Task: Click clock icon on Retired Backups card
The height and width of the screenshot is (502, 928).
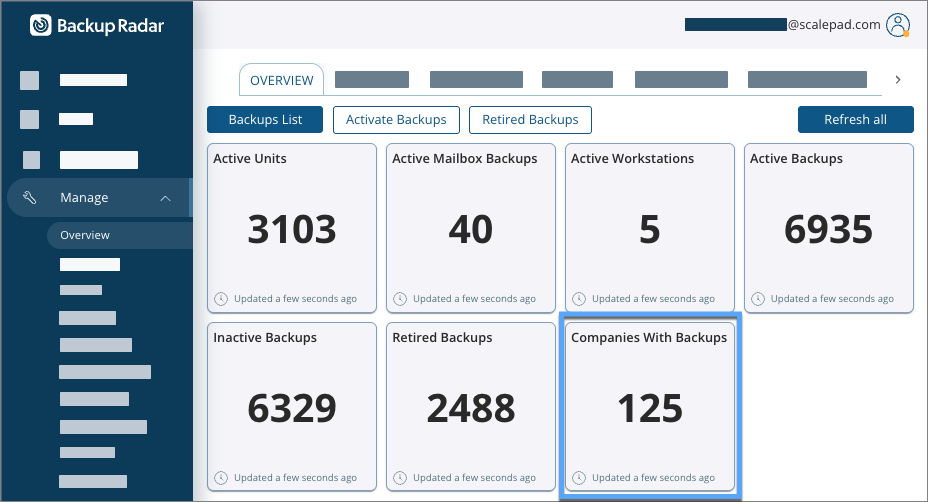Action: click(x=400, y=478)
